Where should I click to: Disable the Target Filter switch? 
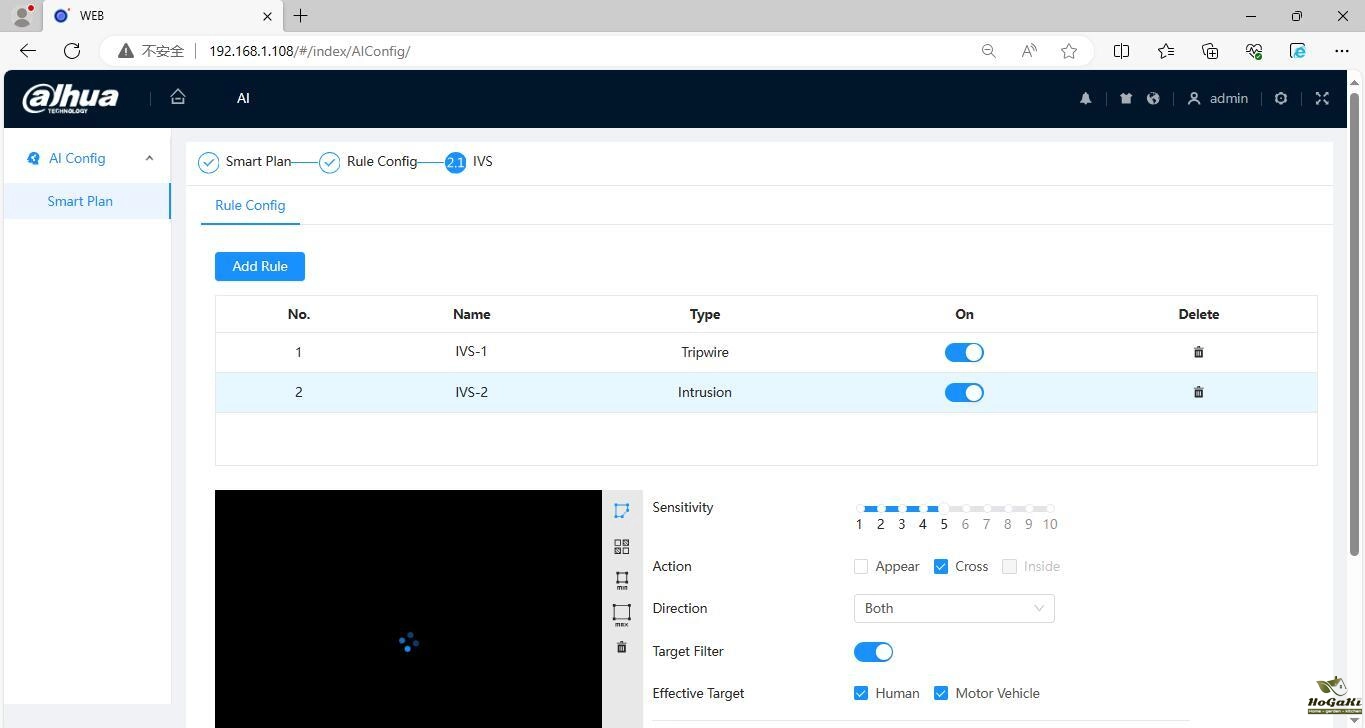tap(873, 652)
